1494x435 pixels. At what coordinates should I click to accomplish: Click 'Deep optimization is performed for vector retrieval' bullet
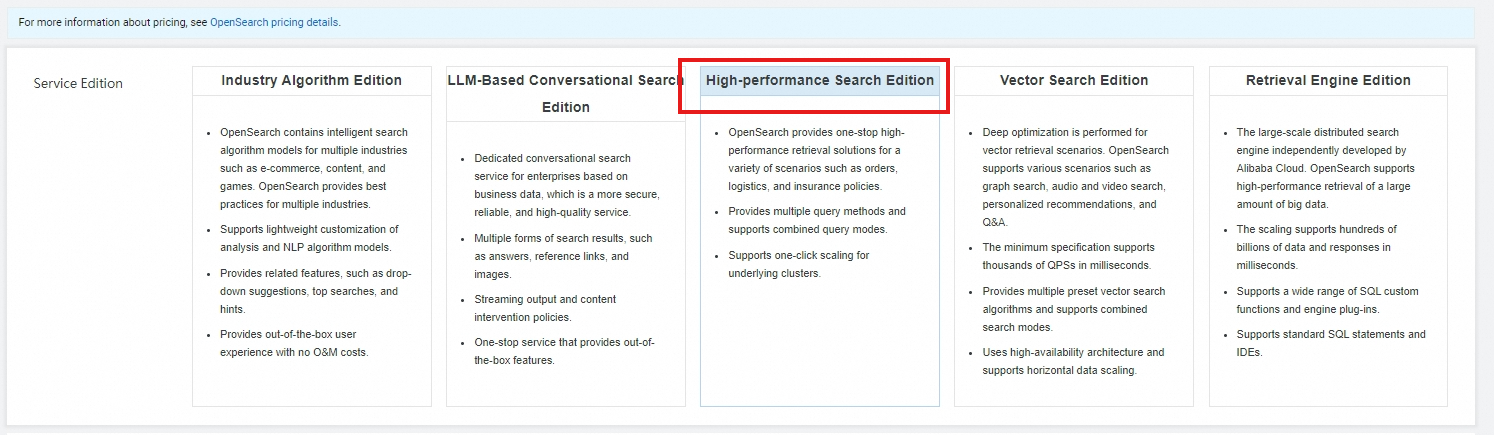[x=1075, y=177]
